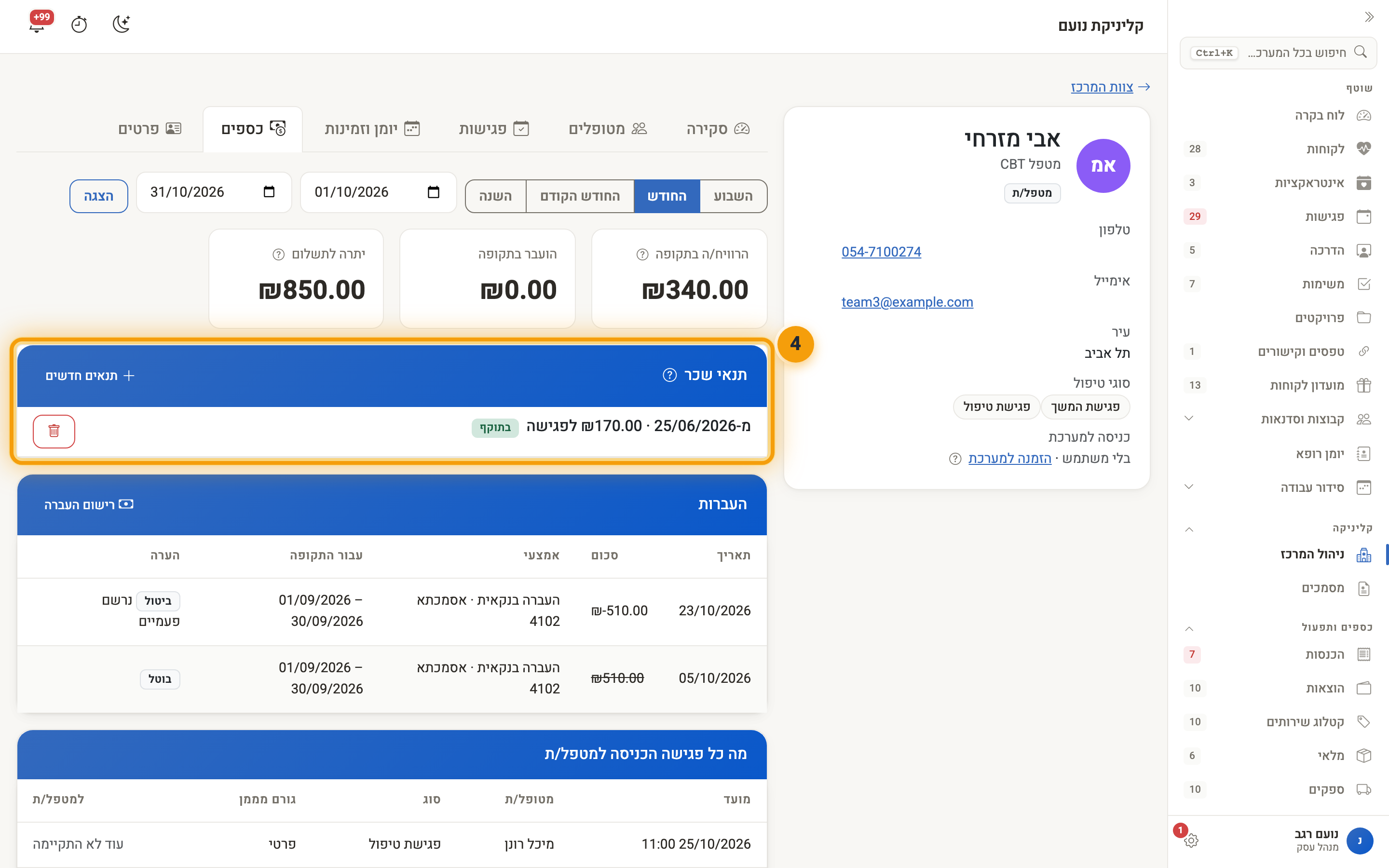
Task: Click רישום העברה button
Action: [89, 504]
